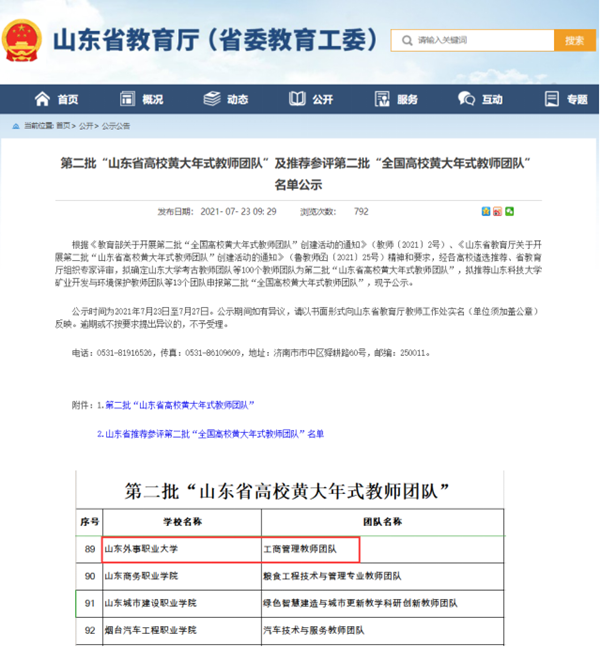Click the 概况 building icon
The image size is (600, 661).
click(127, 99)
